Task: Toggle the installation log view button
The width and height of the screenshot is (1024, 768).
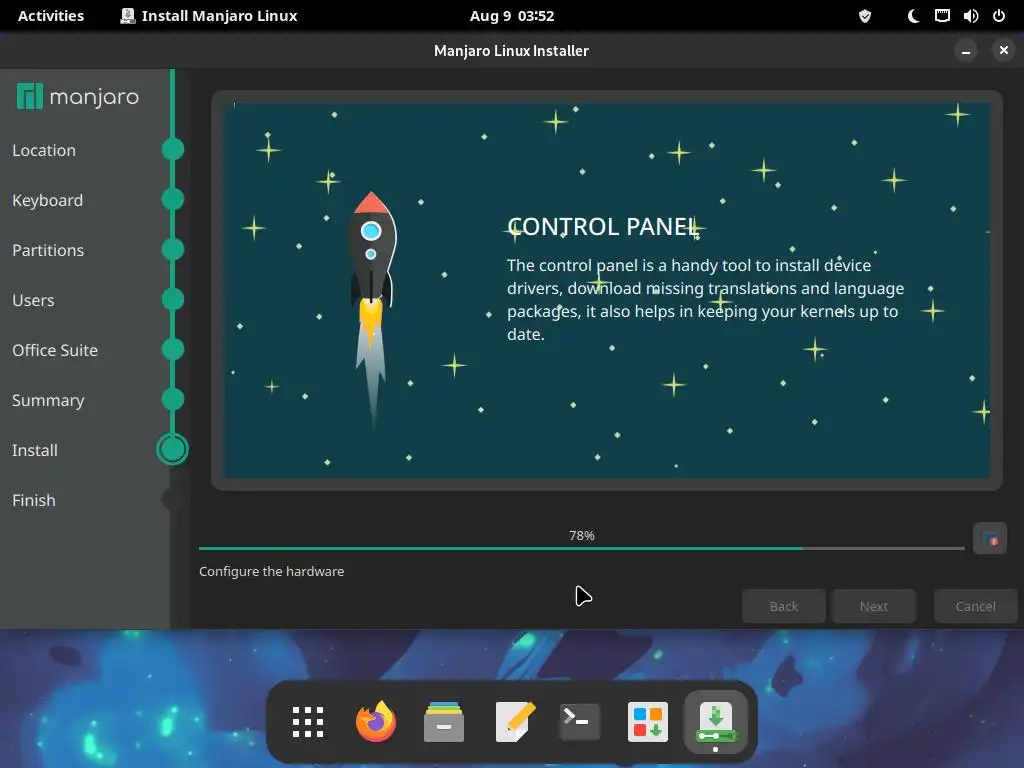Action: click(x=989, y=539)
